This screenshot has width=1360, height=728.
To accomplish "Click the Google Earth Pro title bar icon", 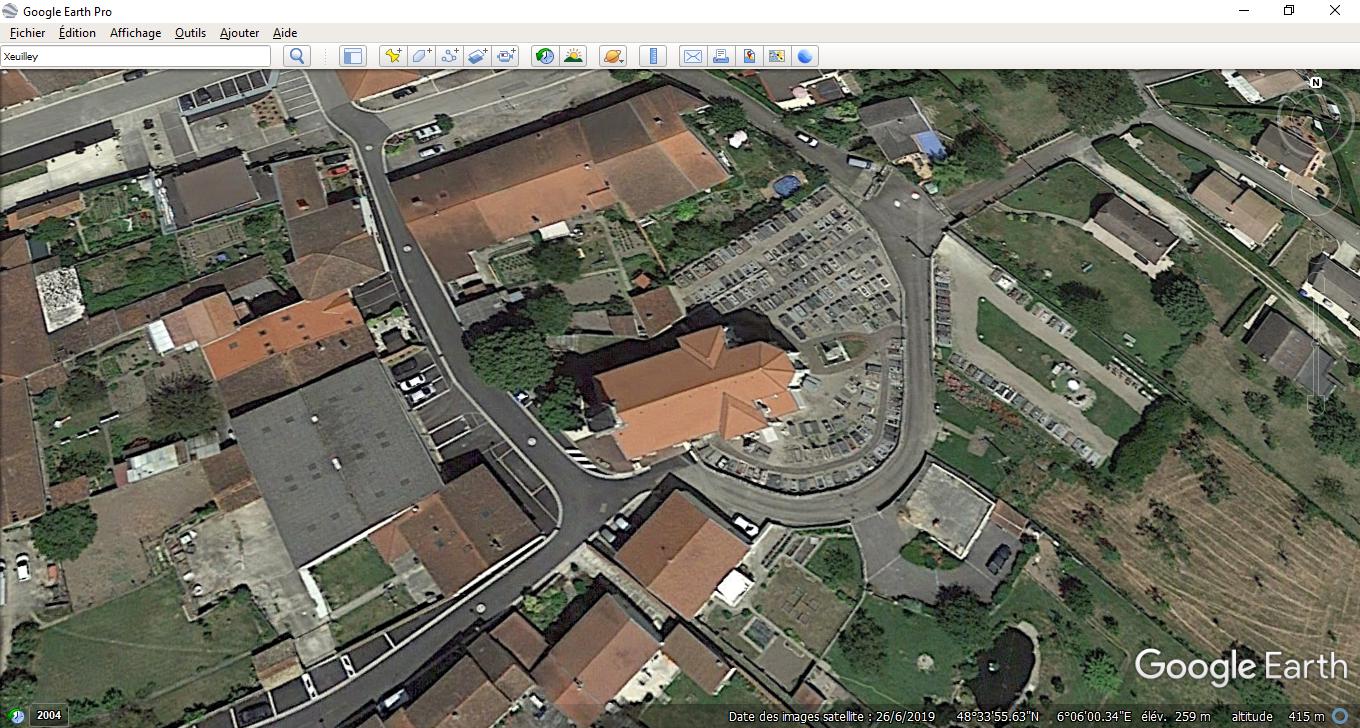I will tap(10, 11).
